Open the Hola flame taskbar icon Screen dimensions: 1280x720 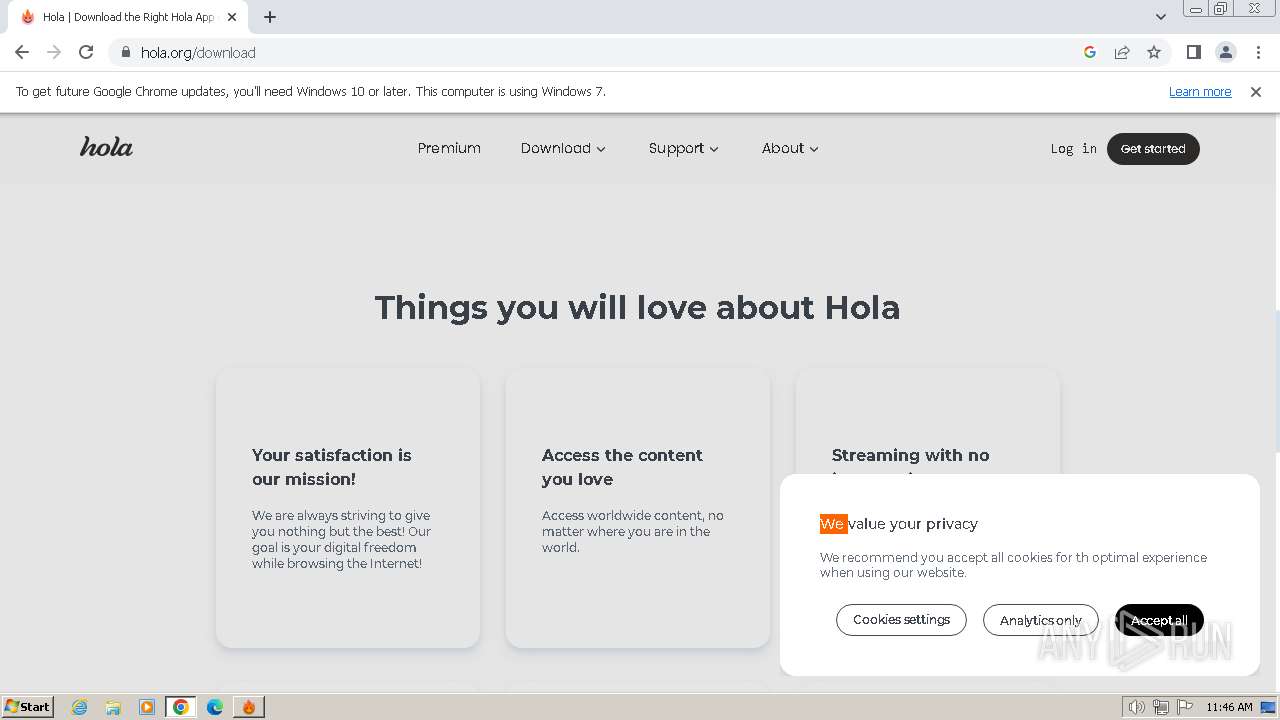pos(249,707)
